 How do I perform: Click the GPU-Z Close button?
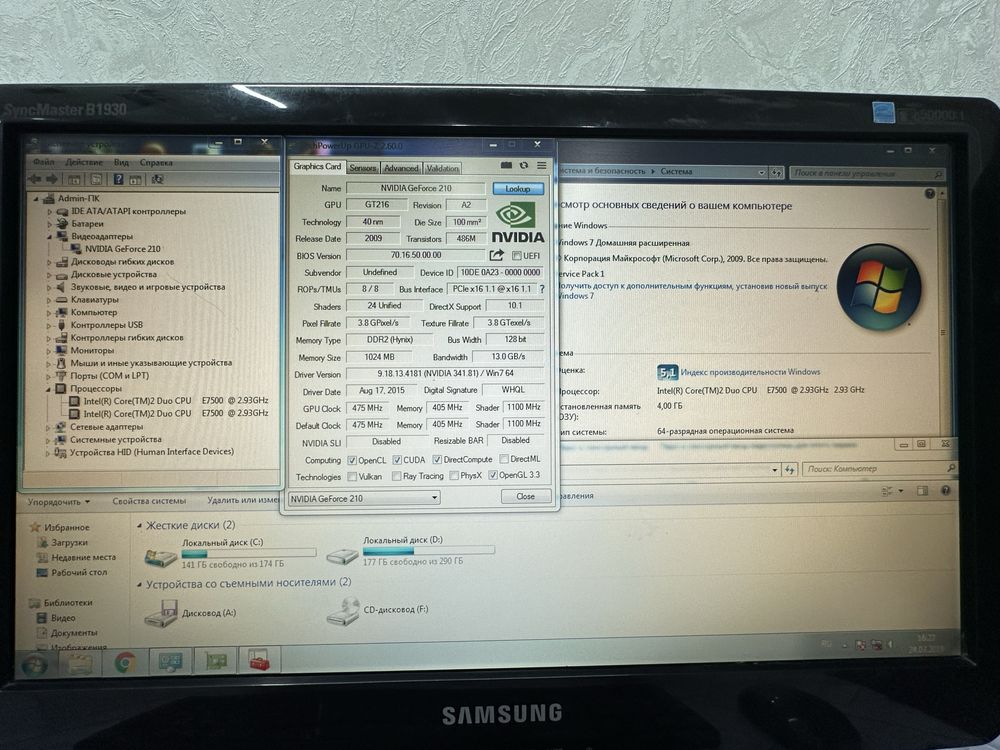click(526, 496)
